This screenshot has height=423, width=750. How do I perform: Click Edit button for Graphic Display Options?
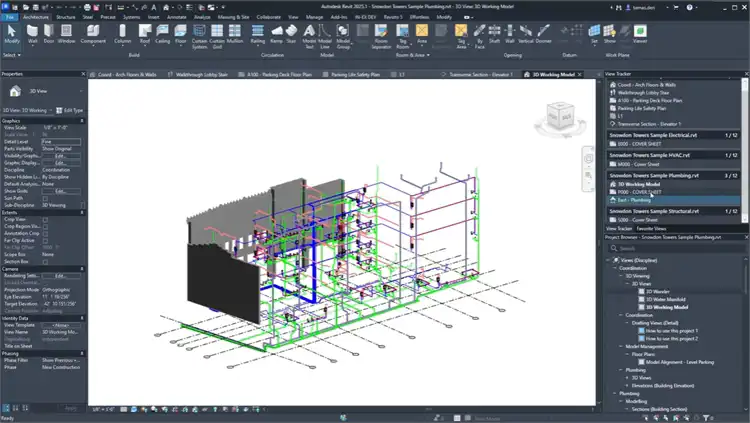[x=61, y=163]
